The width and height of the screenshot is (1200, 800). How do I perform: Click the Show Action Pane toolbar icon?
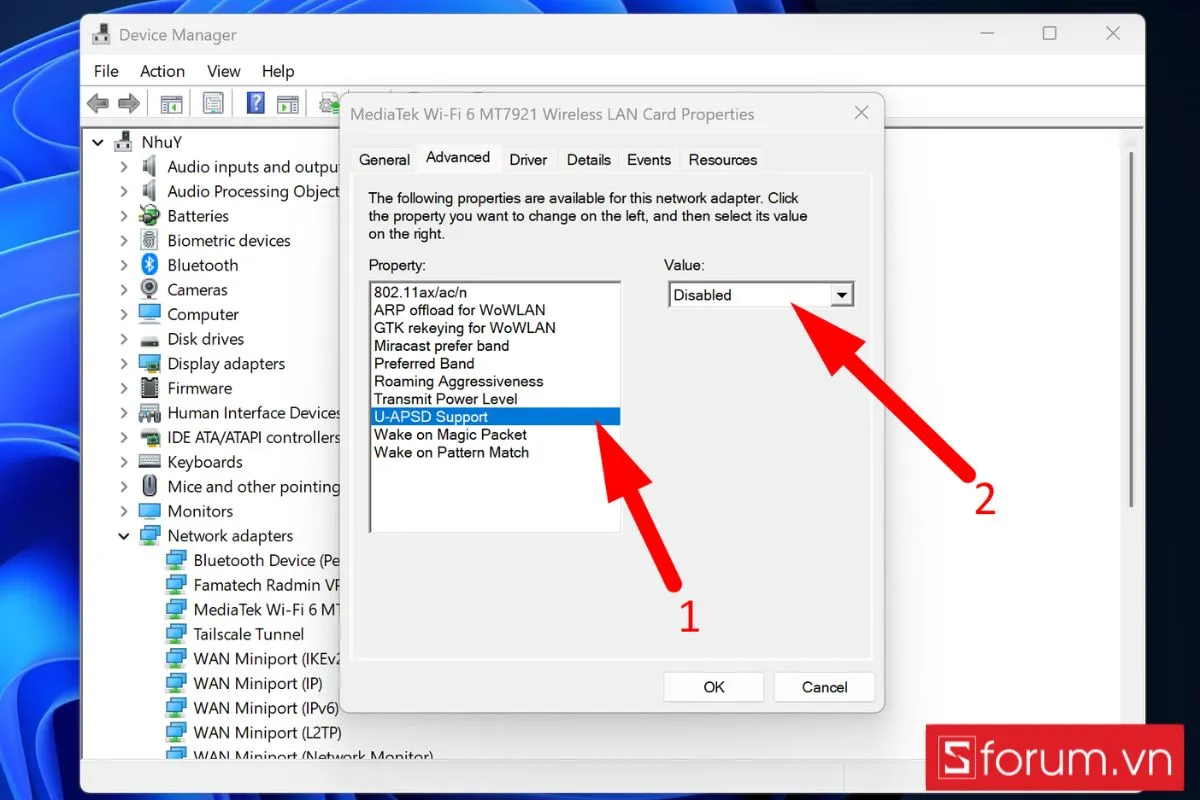point(288,103)
